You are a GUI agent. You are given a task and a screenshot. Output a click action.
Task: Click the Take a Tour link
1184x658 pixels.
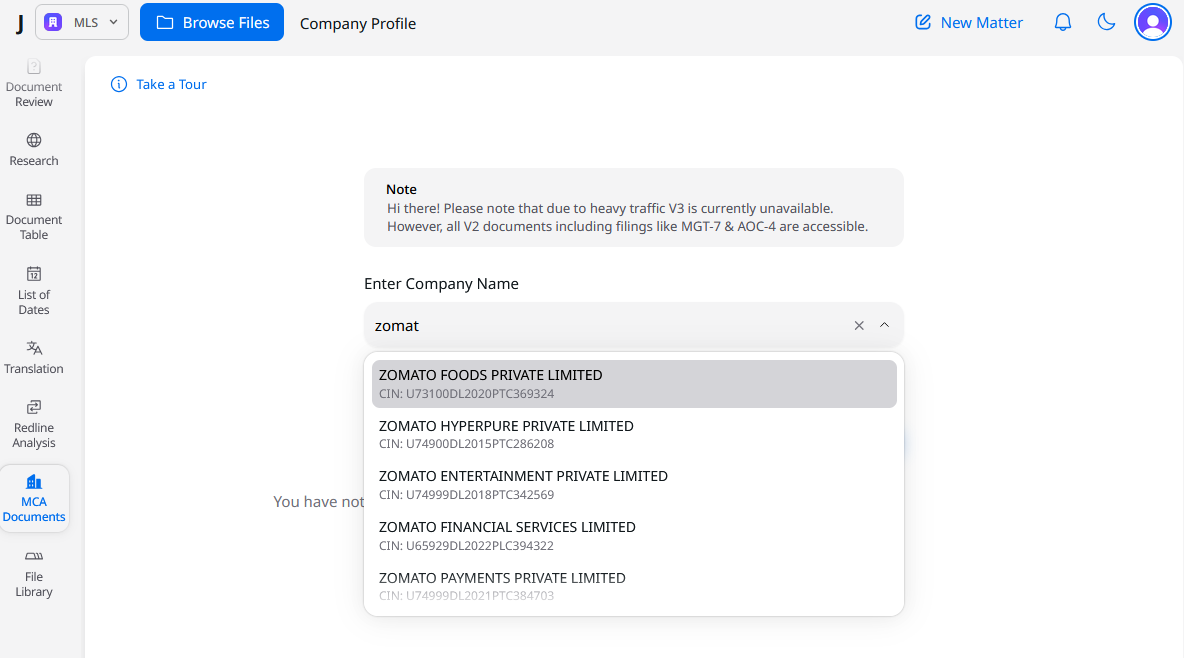[160, 84]
